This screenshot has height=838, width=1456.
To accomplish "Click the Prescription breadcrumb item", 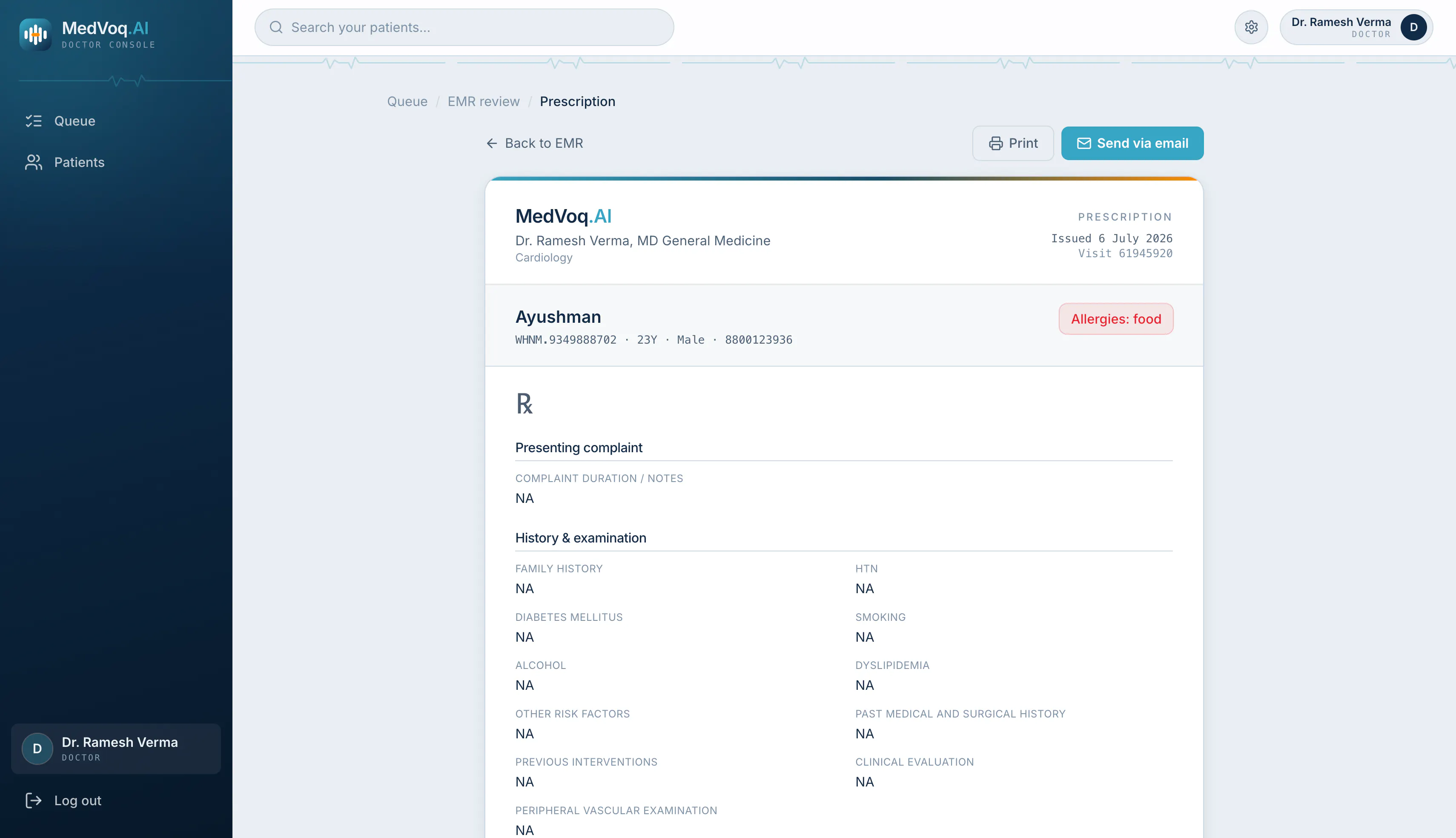I will (x=578, y=101).
